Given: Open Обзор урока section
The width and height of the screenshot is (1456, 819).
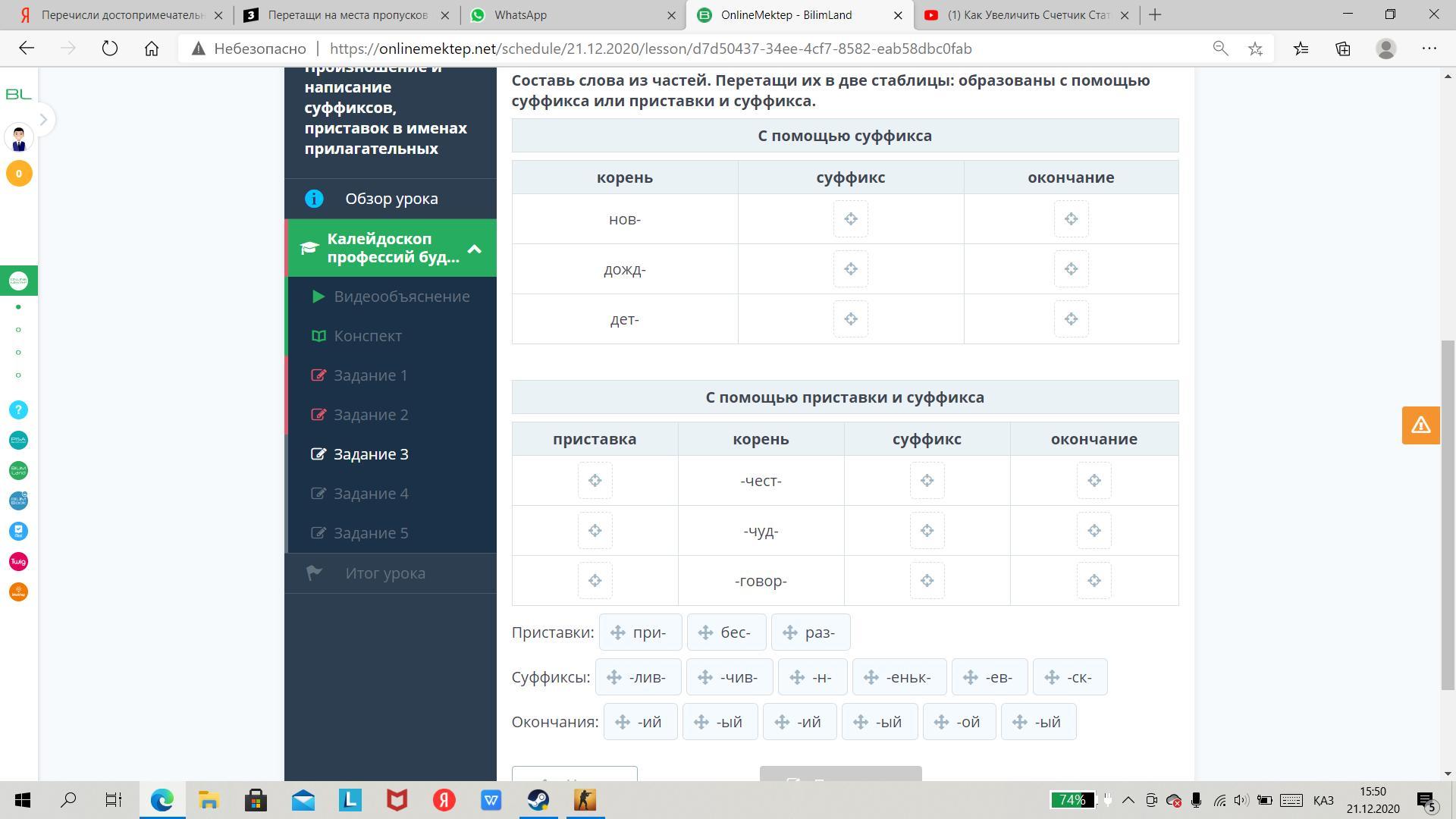Looking at the screenshot, I should (x=391, y=199).
